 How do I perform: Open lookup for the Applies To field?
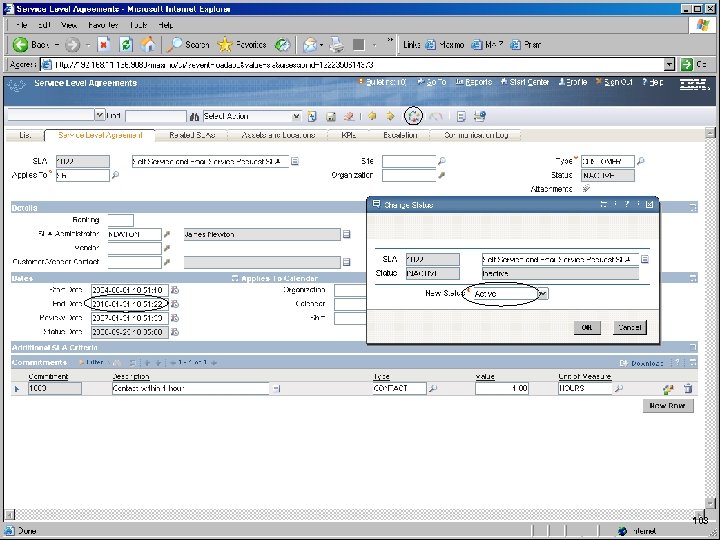(115, 175)
